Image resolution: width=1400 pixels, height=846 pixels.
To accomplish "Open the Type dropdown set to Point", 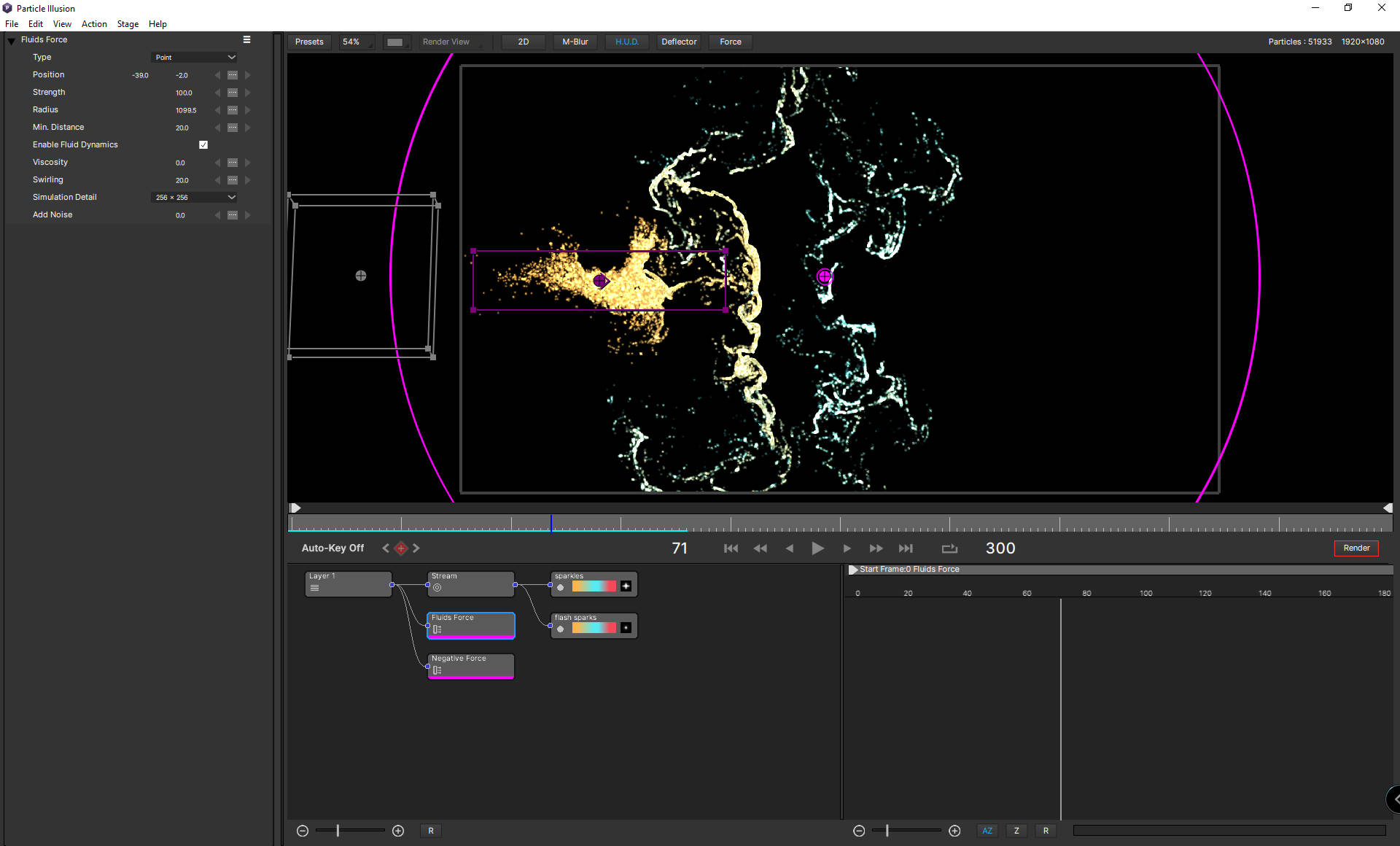I will click(195, 57).
